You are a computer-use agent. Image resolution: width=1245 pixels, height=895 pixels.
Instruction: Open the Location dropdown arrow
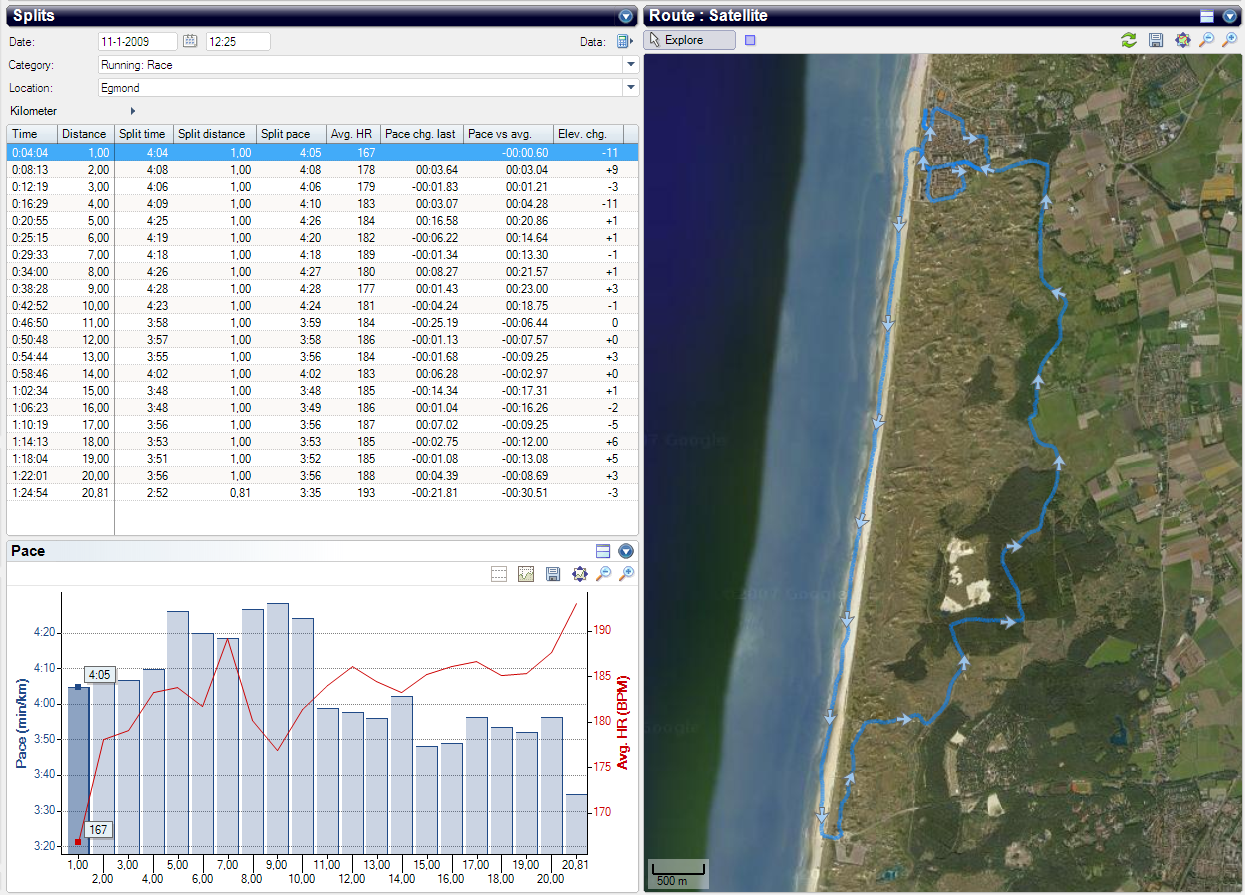(x=630, y=87)
